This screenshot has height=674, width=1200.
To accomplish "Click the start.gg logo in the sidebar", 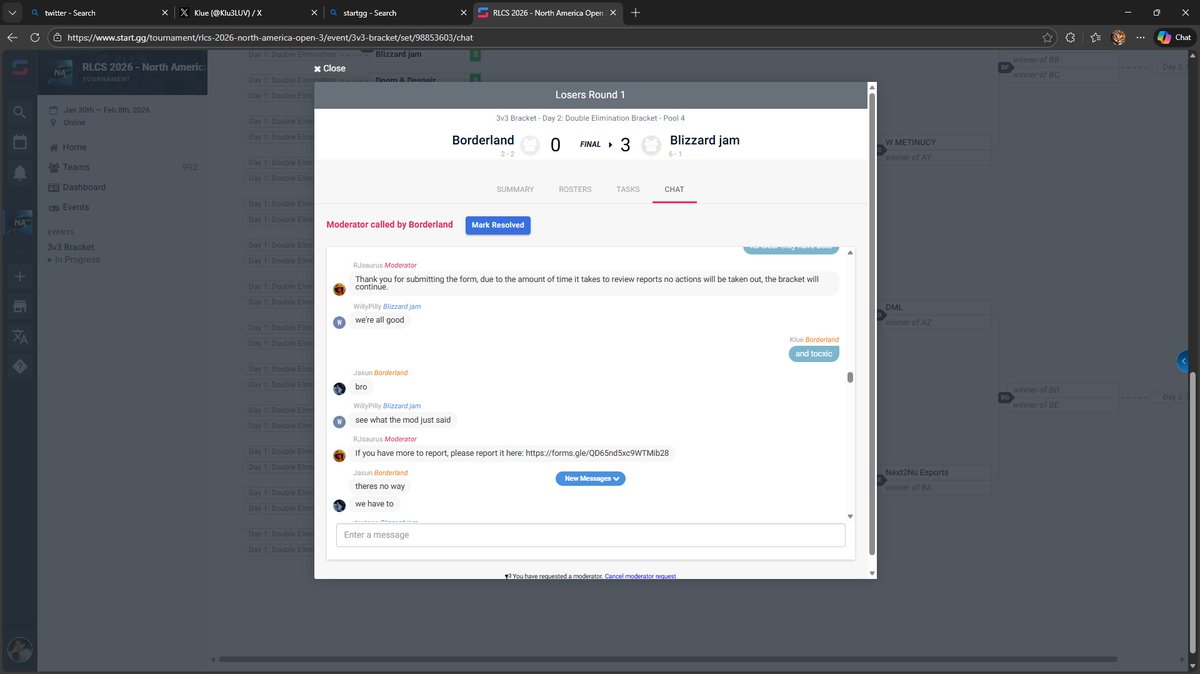I will pyautogui.click(x=19, y=70).
